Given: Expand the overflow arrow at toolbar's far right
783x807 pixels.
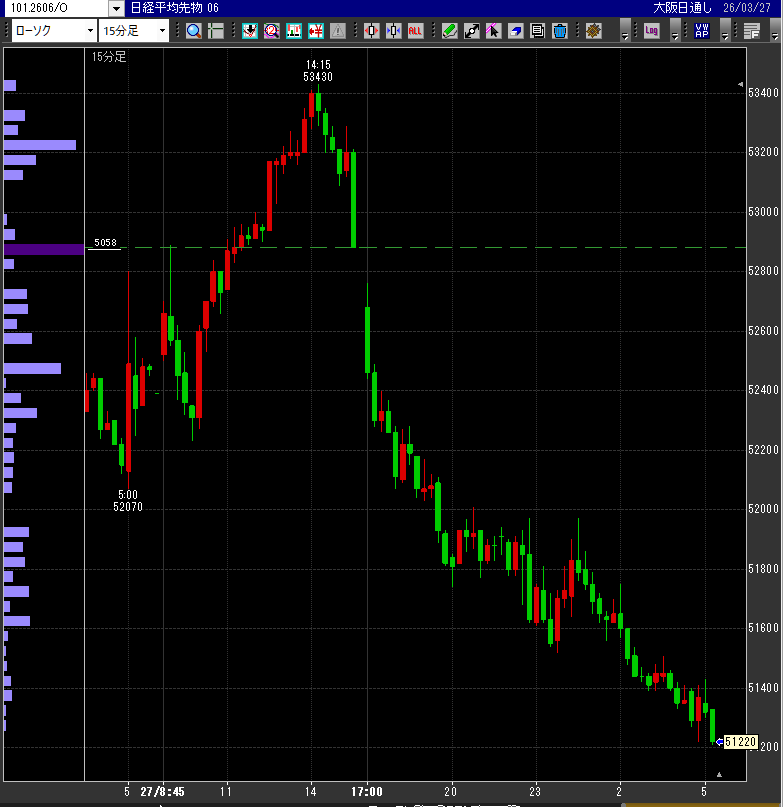Looking at the screenshot, I should coord(775,31).
